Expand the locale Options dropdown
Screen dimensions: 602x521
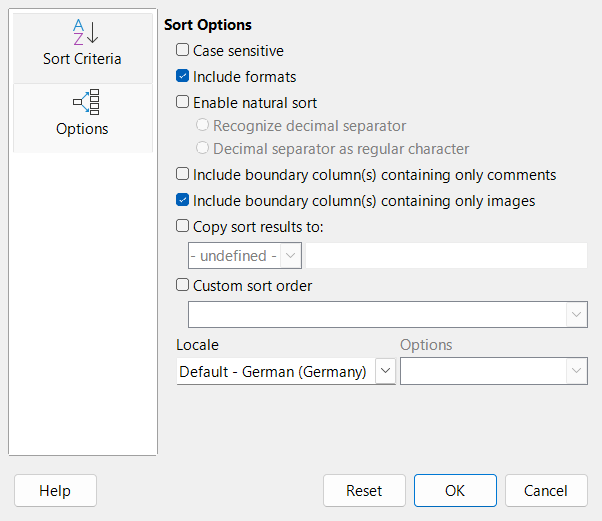576,372
